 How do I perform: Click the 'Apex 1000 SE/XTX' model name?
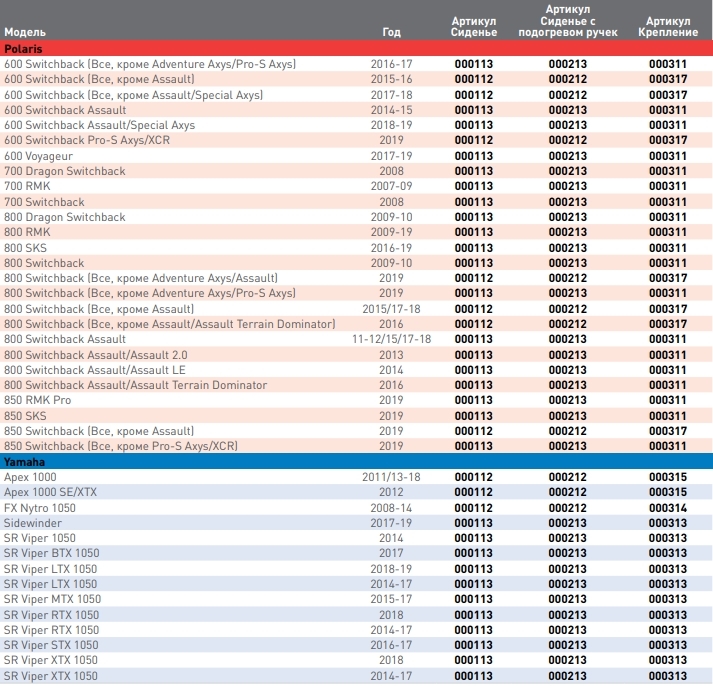click(x=50, y=492)
